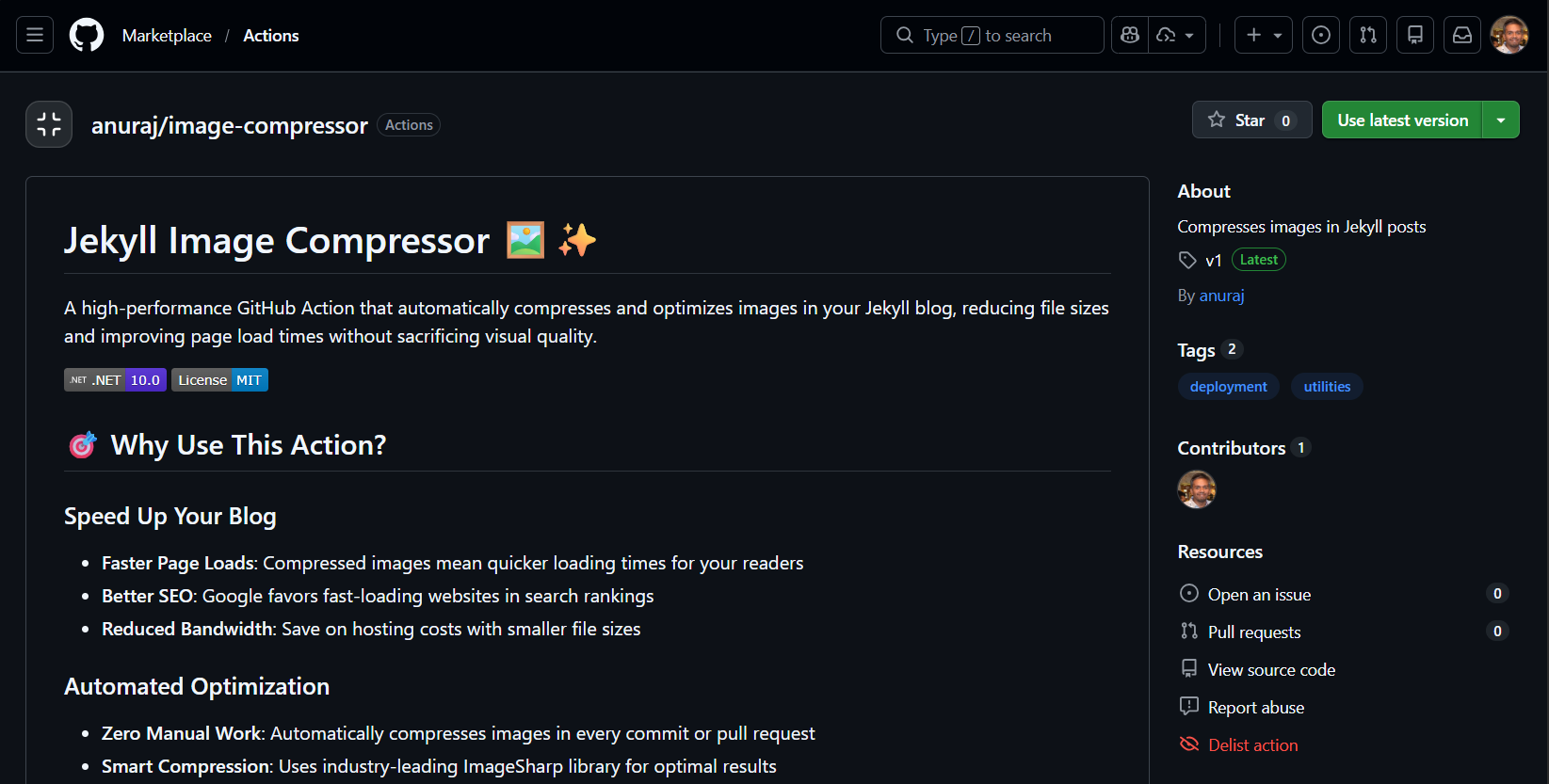Open the anuraj author link

pos(1222,296)
